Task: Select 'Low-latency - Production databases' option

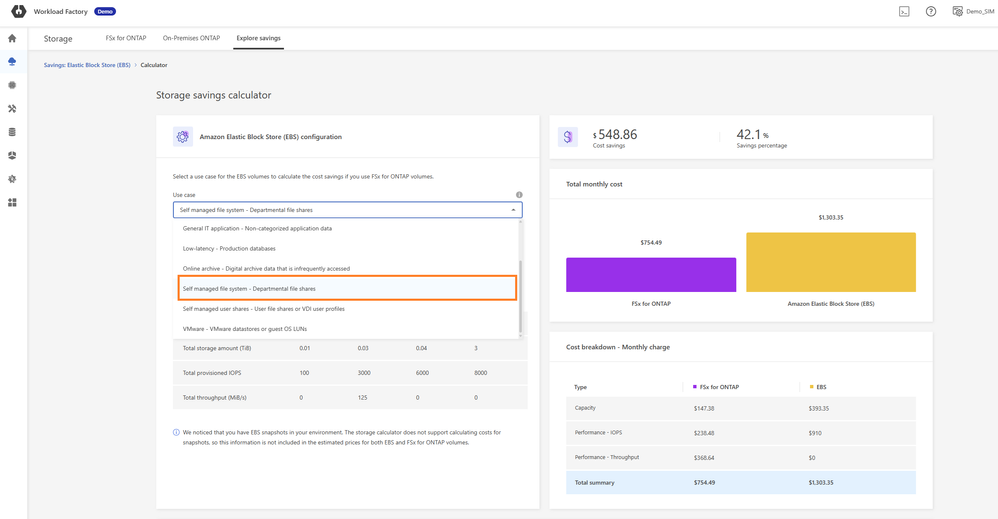Action: pyautogui.click(x=229, y=248)
